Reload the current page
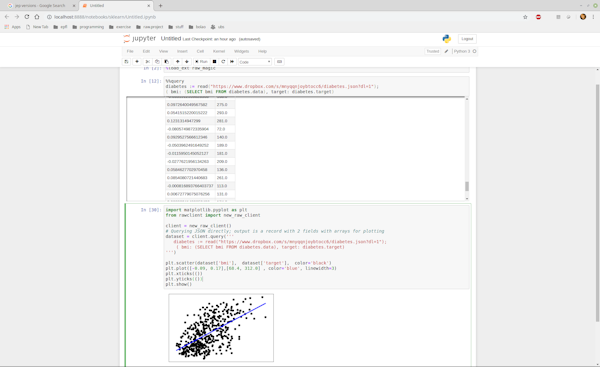This screenshot has width=600, height=367. pyautogui.click(x=27, y=17)
